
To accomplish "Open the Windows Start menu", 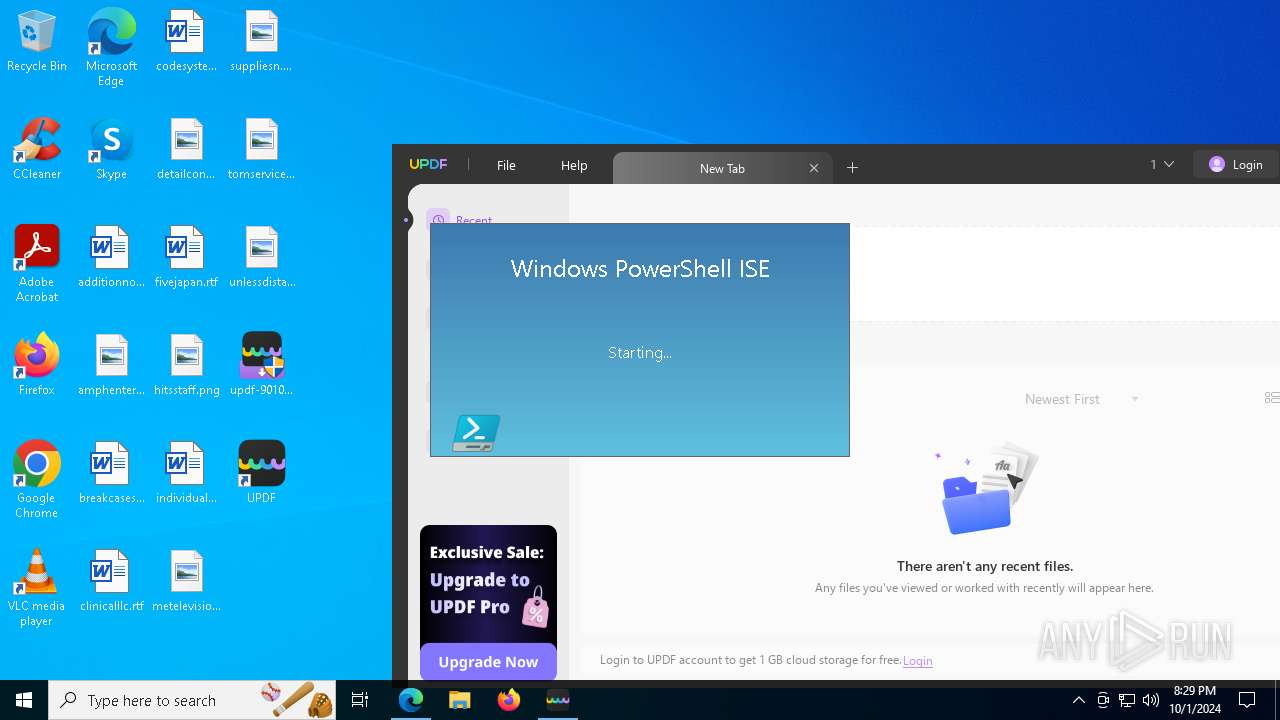I will tap(24, 700).
